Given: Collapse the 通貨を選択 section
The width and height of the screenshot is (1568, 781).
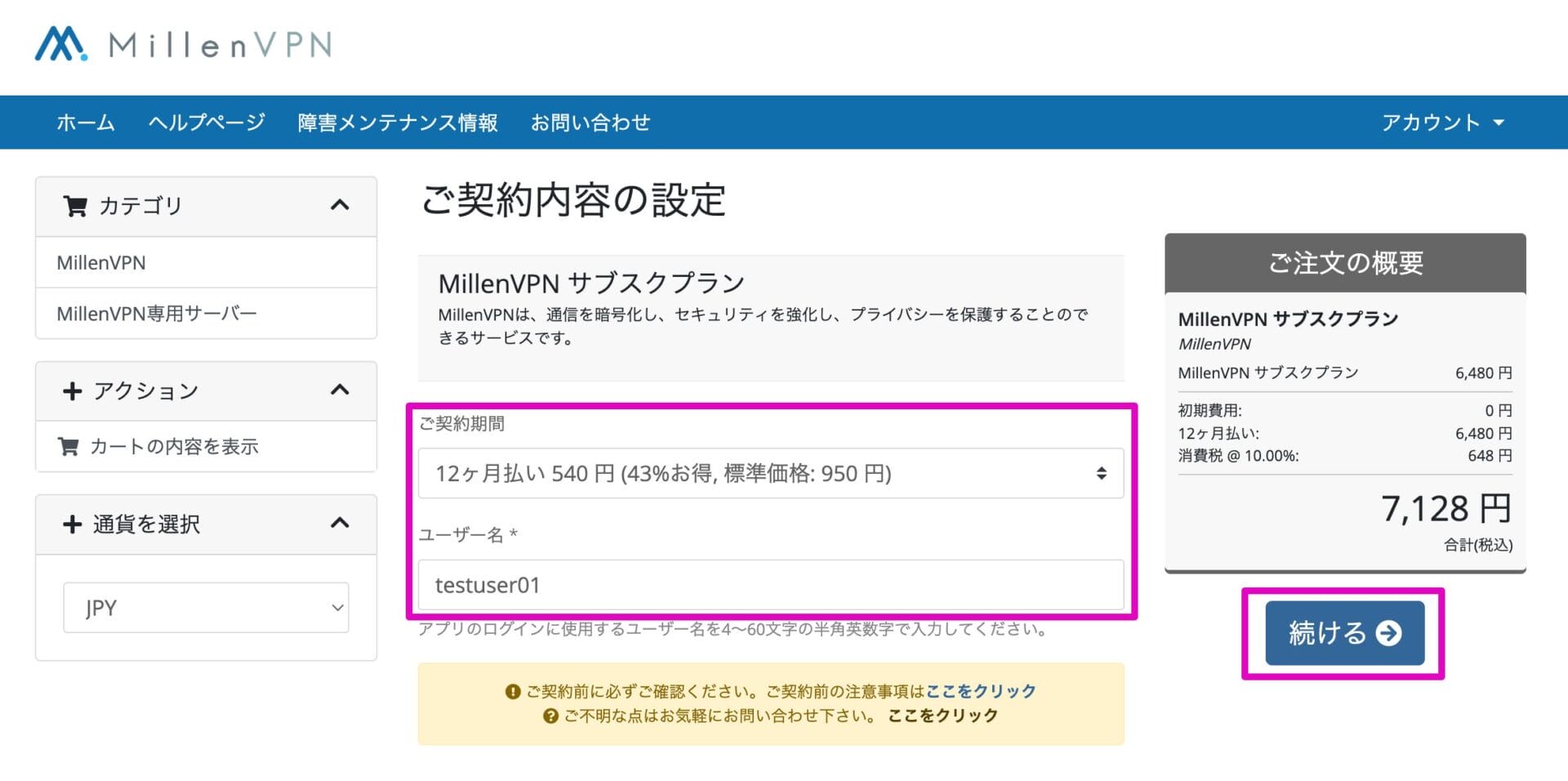Looking at the screenshot, I should (341, 524).
